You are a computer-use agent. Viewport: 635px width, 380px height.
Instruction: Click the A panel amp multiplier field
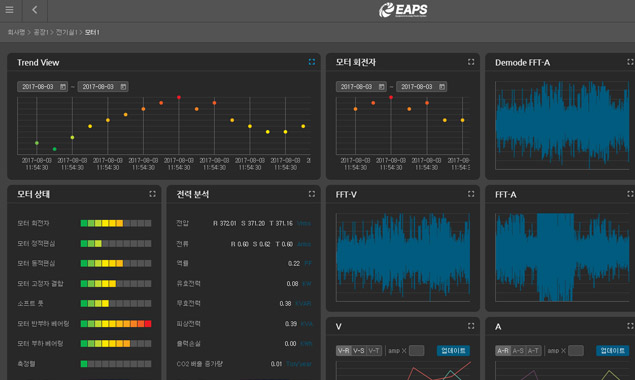pyautogui.click(x=576, y=351)
